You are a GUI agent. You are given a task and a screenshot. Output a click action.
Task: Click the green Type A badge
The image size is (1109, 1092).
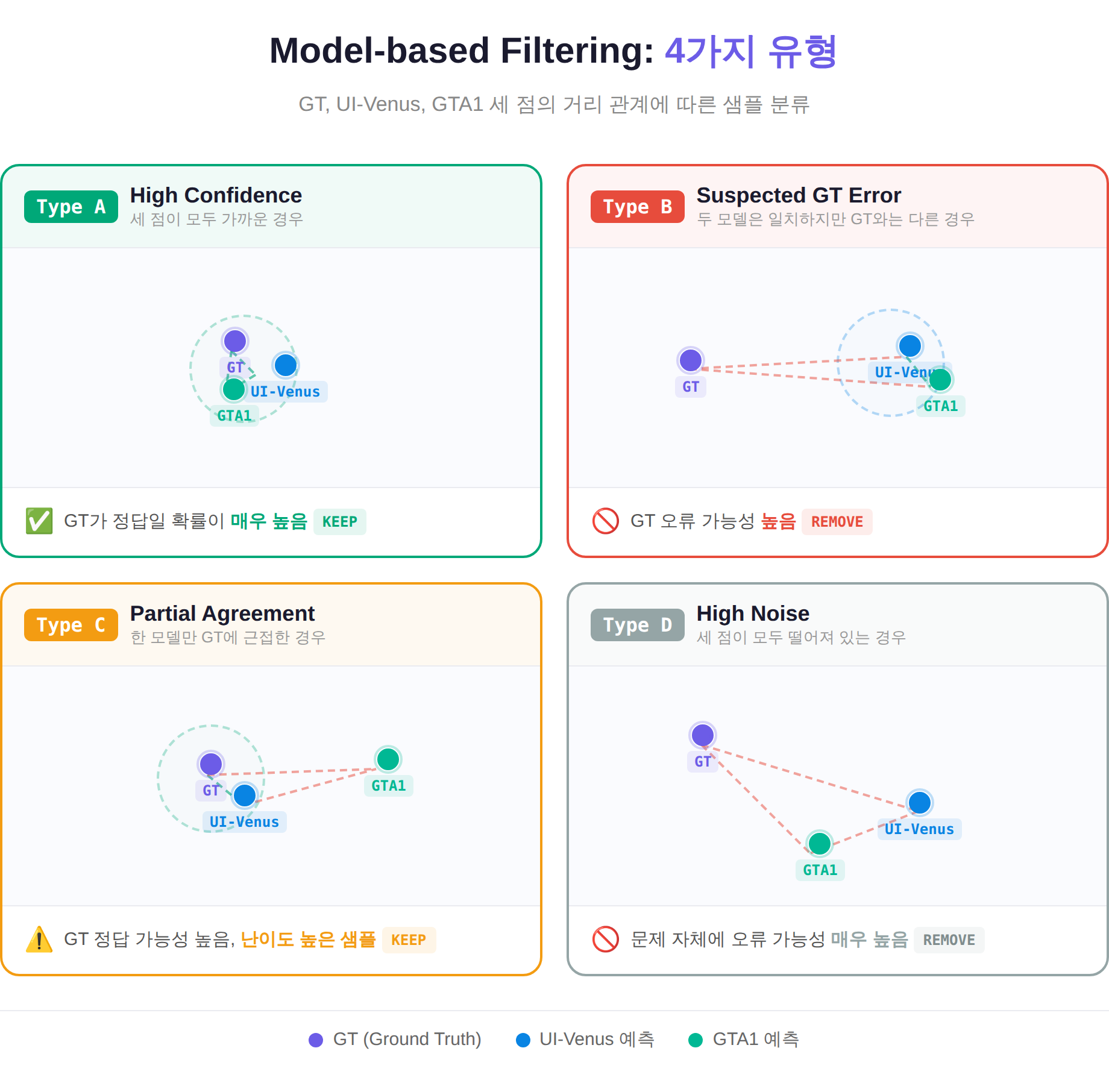point(71,207)
